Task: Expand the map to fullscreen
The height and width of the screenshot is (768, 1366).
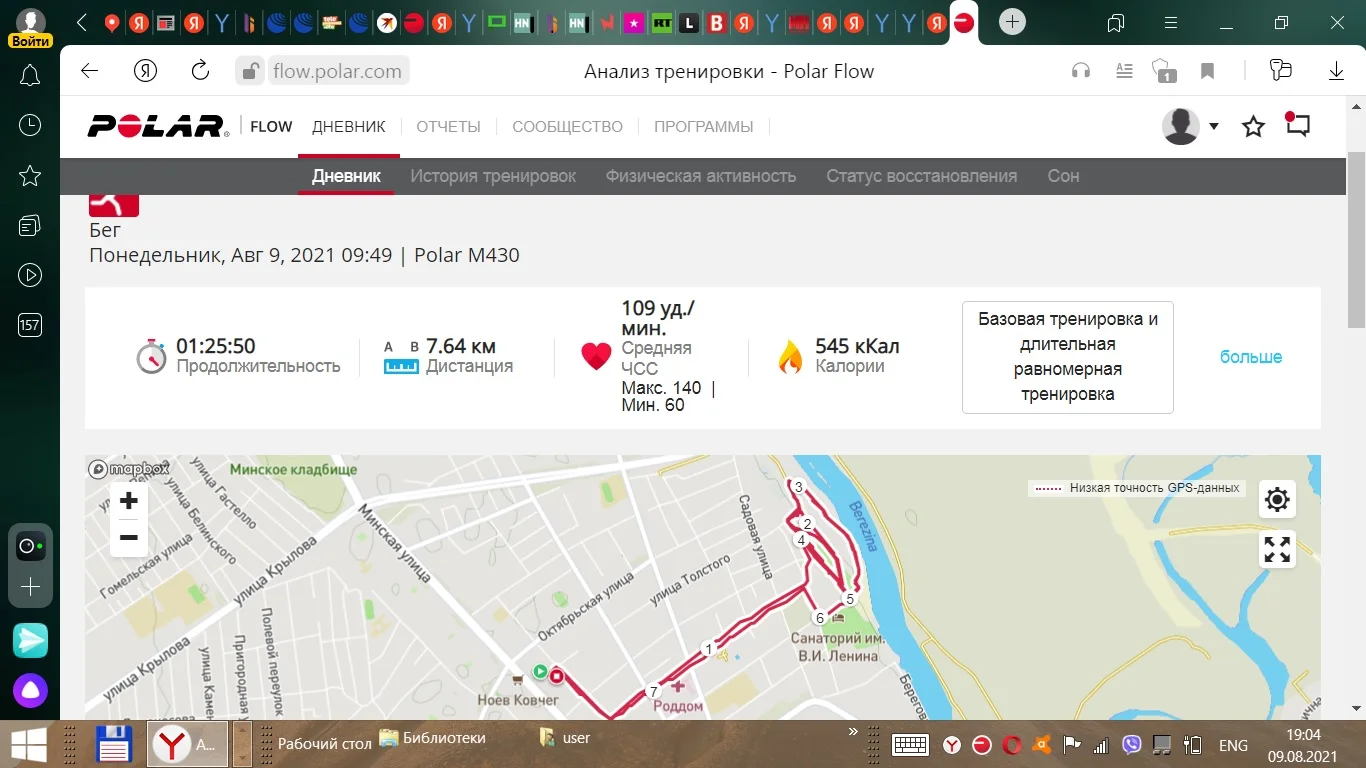Action: point(1277,549)
